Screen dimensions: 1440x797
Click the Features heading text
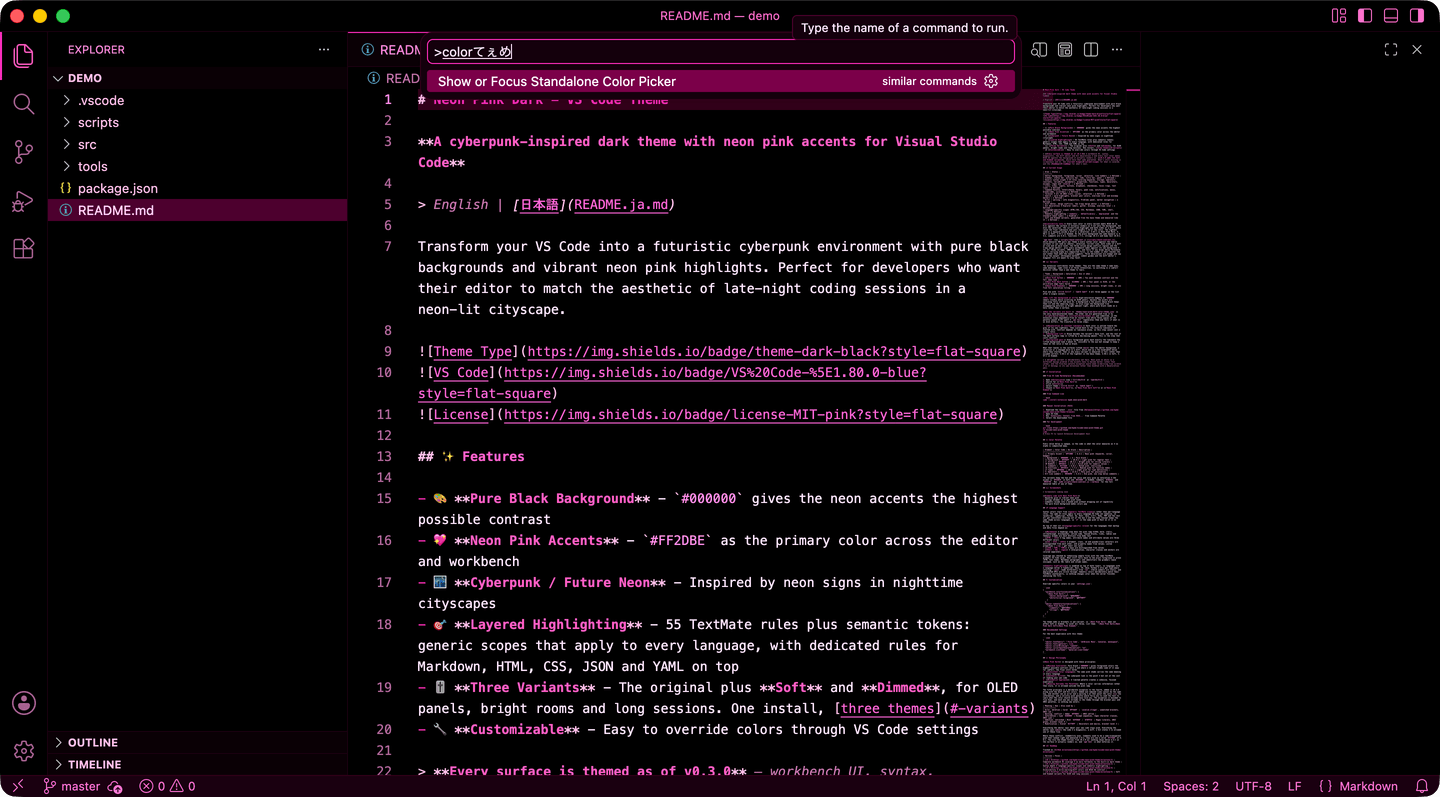coord(493,456)
